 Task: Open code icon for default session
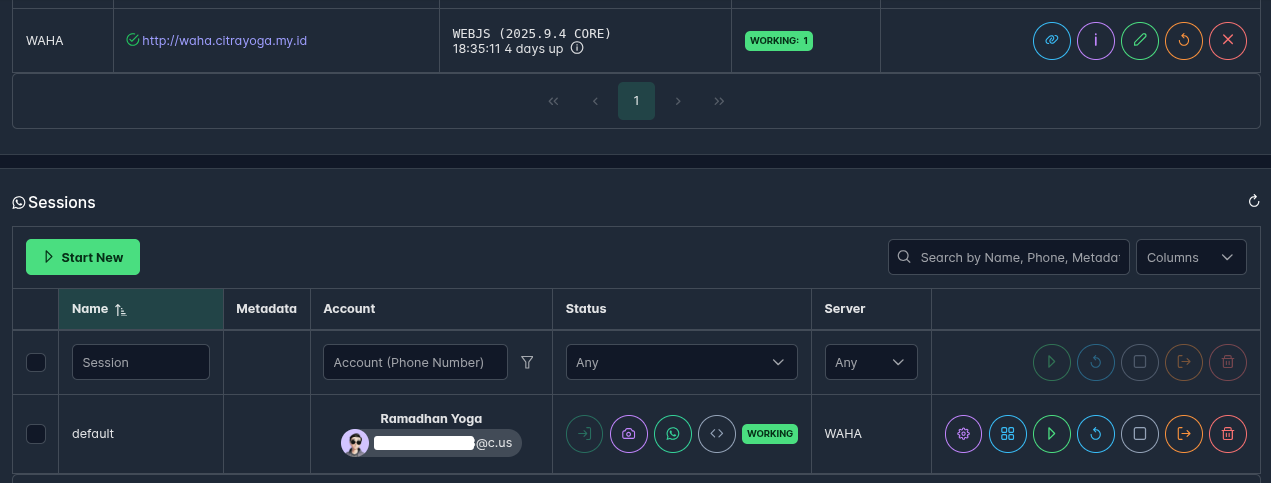pos(717,434)
